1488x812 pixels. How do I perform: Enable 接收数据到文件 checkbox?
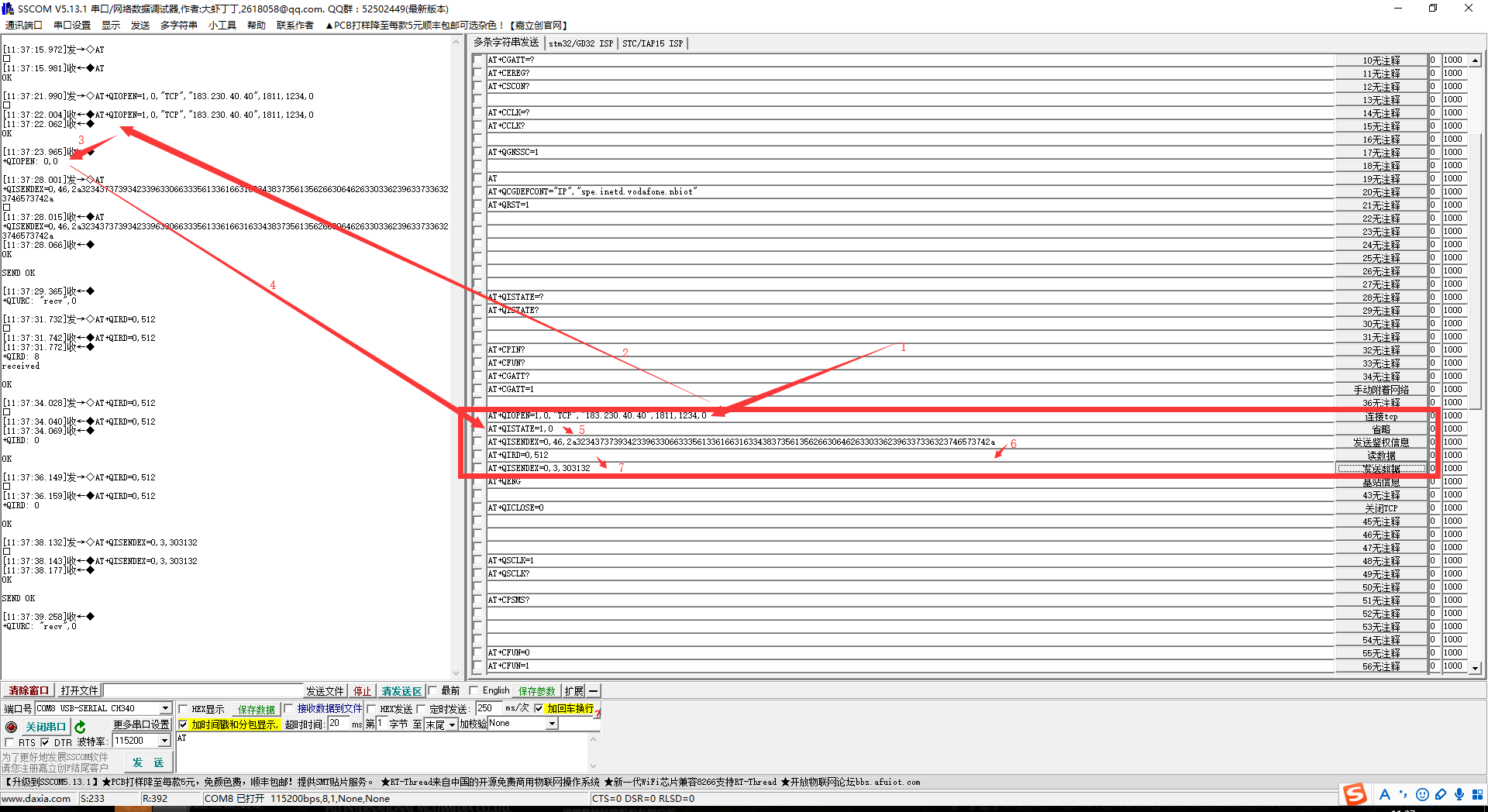[x=288, y=709]
